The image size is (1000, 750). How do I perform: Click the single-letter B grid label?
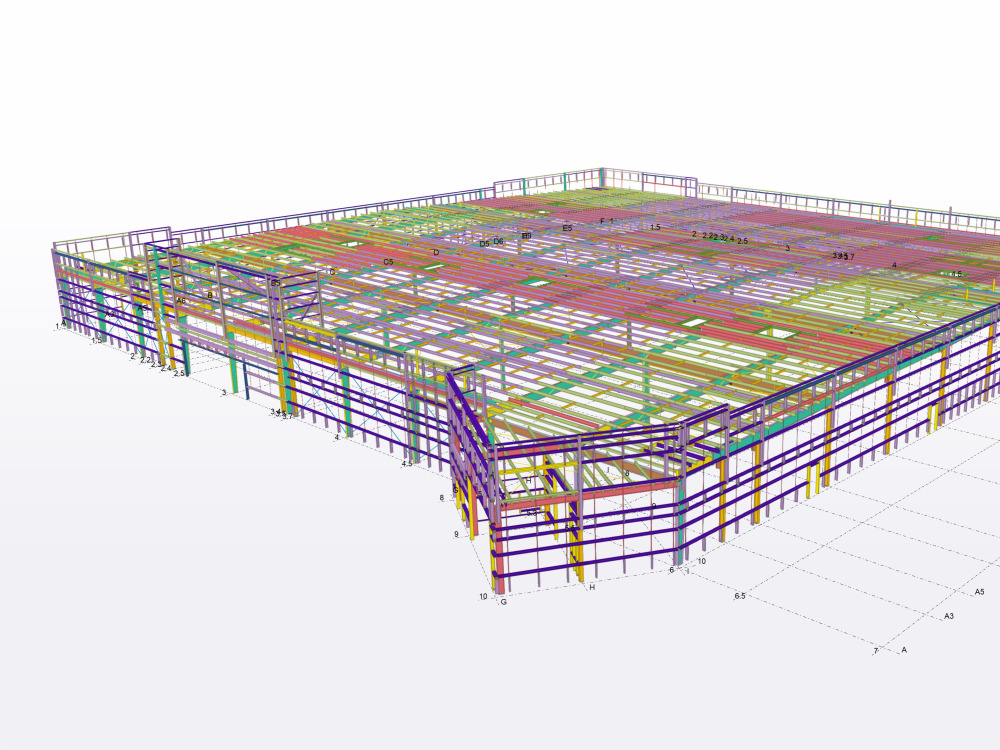point(210,295)
